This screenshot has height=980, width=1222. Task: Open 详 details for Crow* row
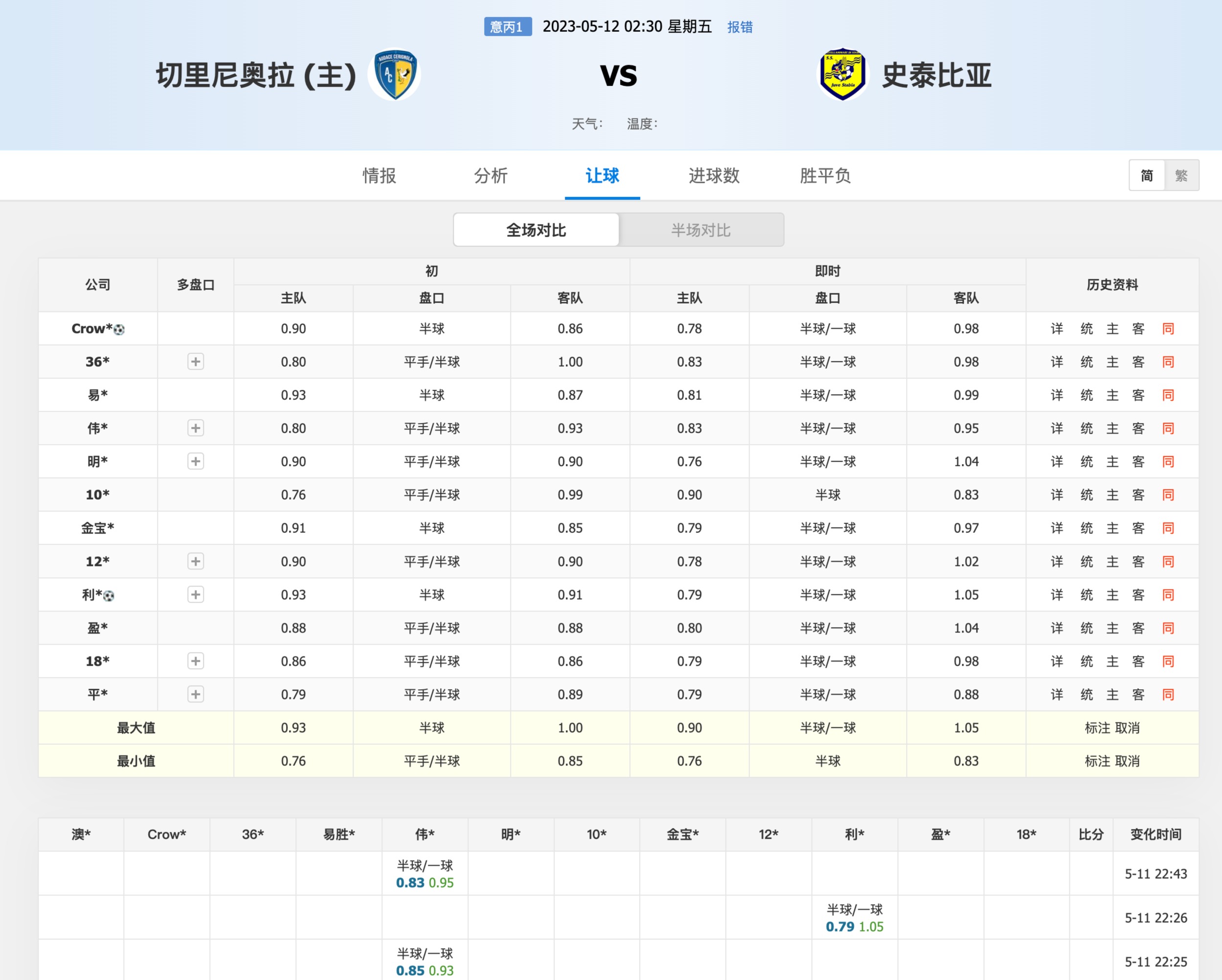coord(1057,328)
